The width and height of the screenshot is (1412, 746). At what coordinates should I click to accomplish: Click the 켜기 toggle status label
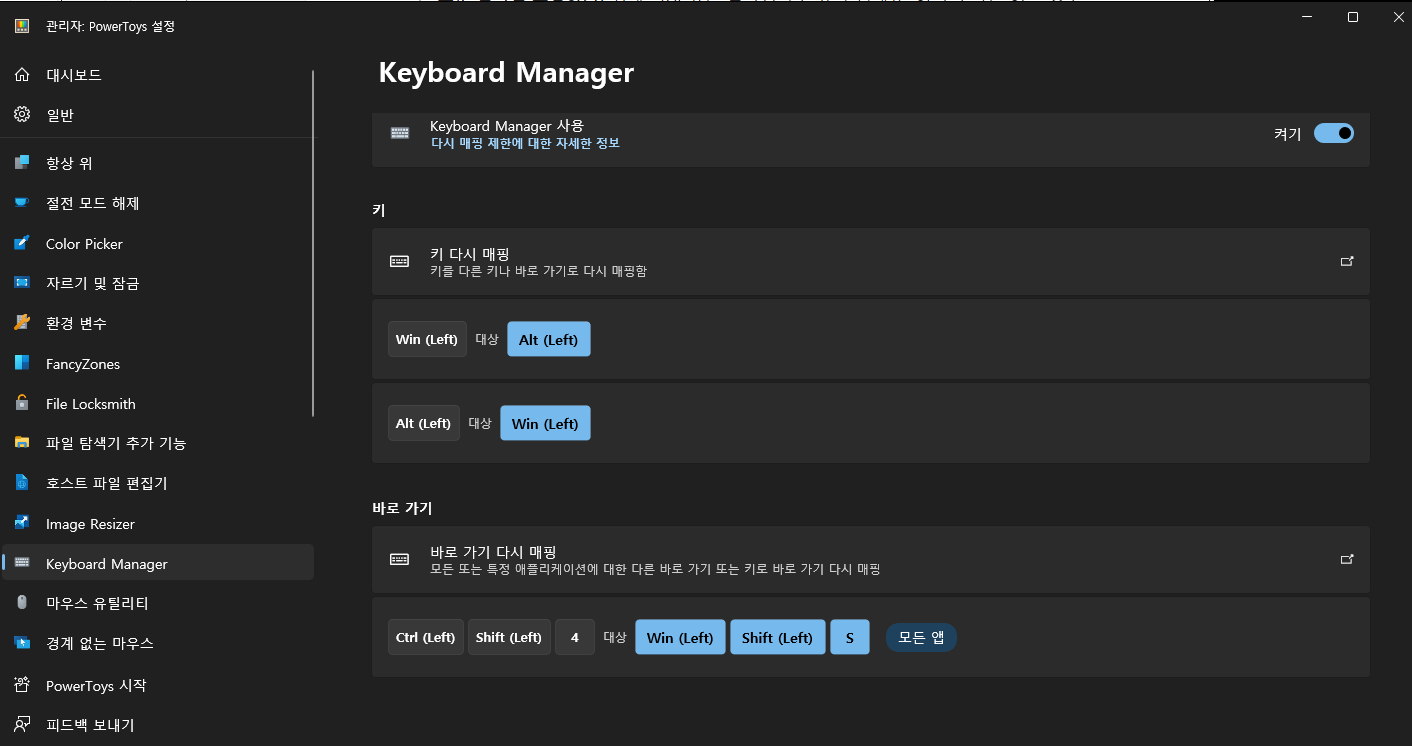coord(1288,133)
